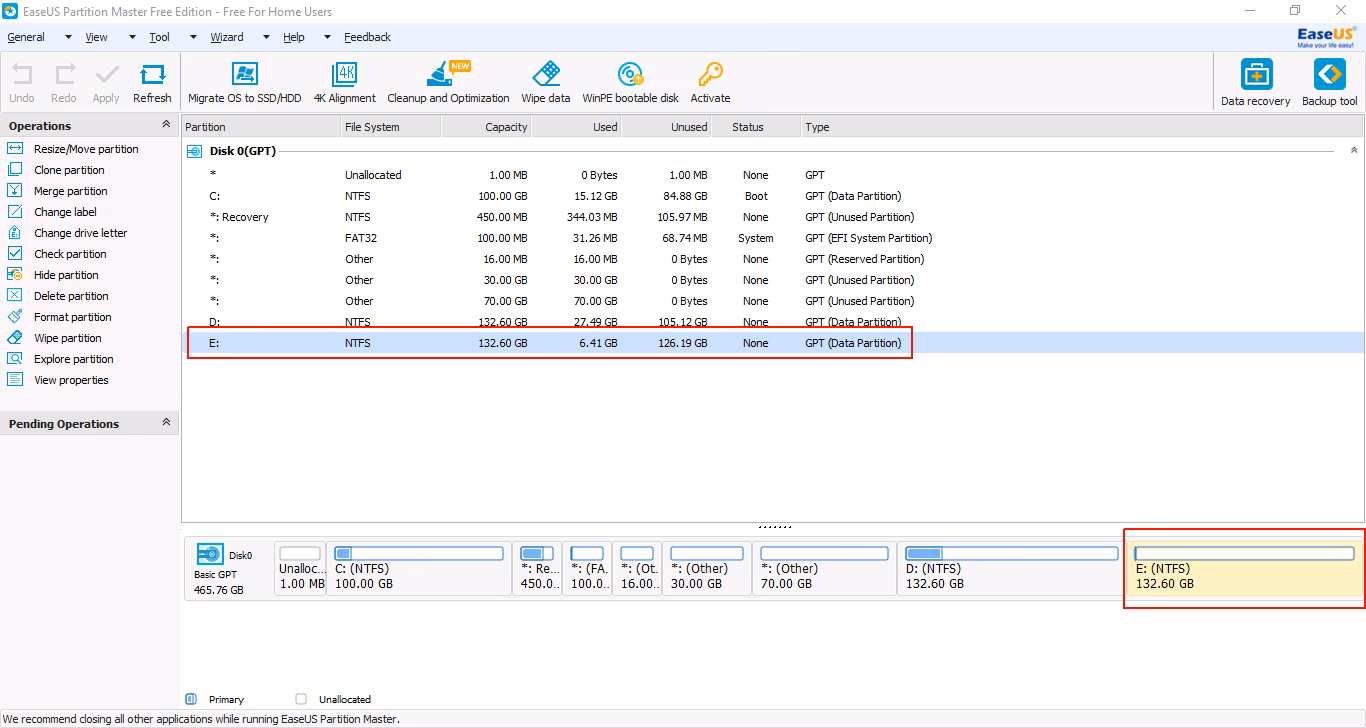Select 30.00 GB (Other) block in disk map
1366x728 pixels.
click(708, 569)
